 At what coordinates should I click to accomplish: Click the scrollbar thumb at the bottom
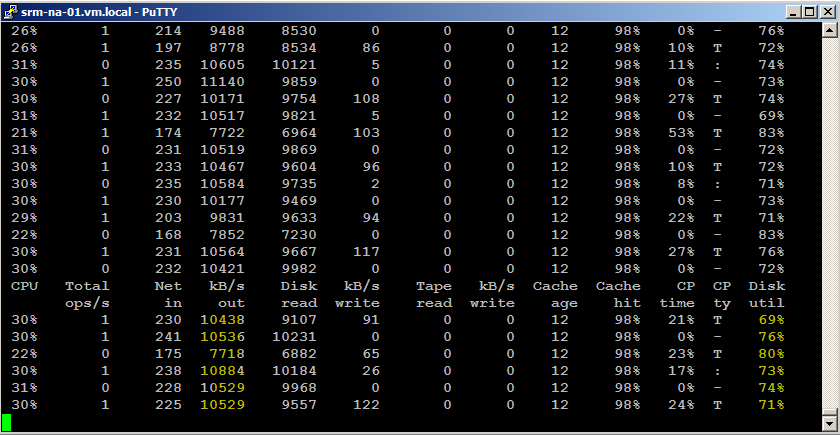coord(829,408)
